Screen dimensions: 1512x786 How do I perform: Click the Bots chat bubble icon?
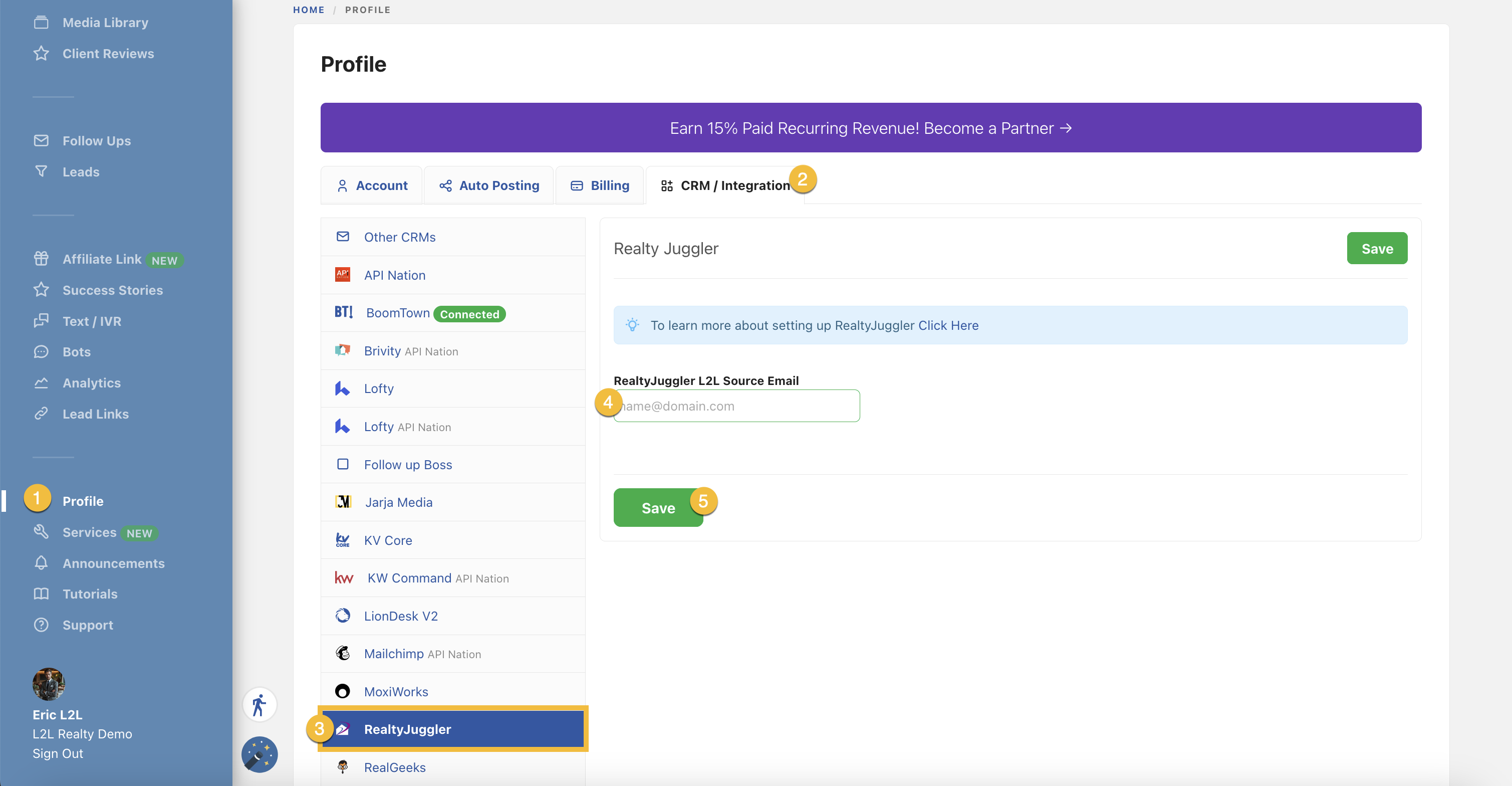tap(41, 352)
